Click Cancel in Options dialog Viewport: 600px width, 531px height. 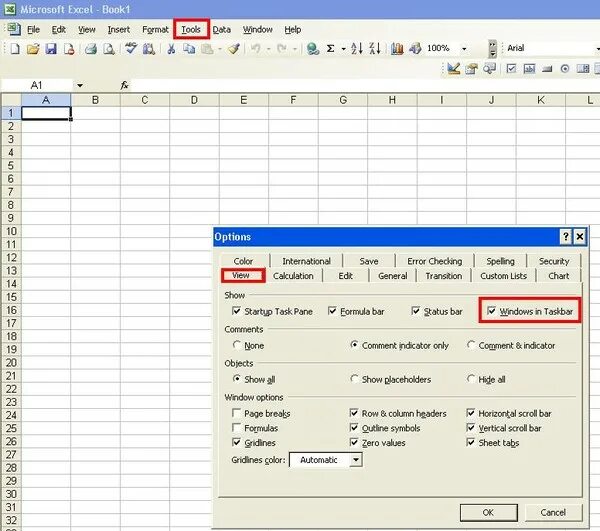pyautogui.click(x=553, y=512)
